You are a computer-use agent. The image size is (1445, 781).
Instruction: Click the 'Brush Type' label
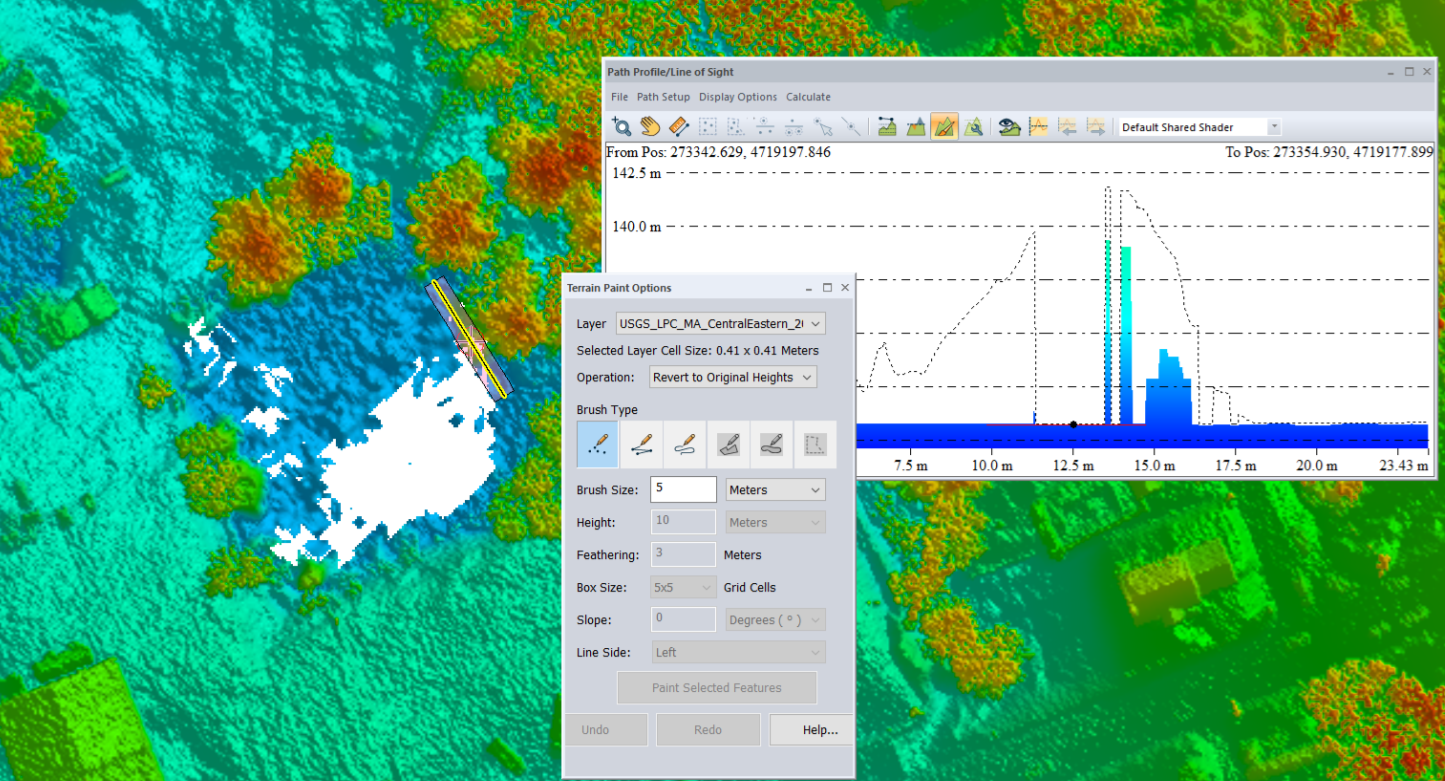click(x=607, y=410)
